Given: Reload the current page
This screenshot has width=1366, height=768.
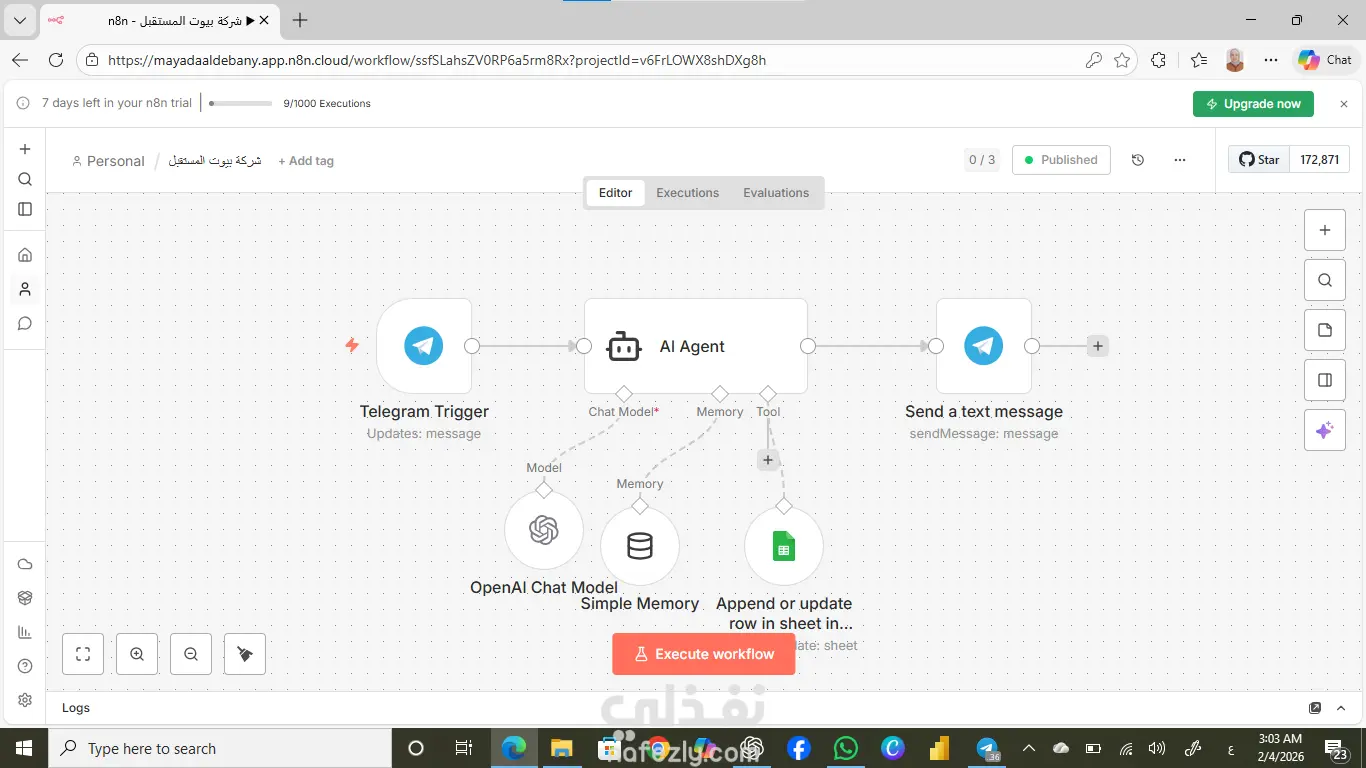Looking at the screenshot, I should point(56,60).
